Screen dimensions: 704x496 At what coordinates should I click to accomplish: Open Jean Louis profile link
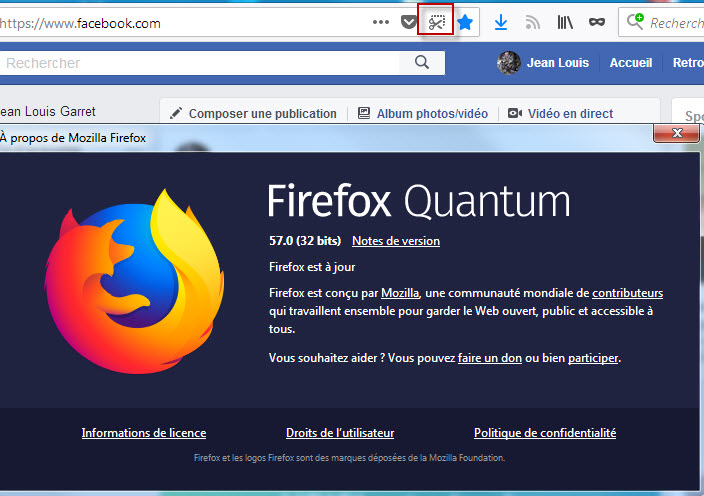(x=558, y=63)
